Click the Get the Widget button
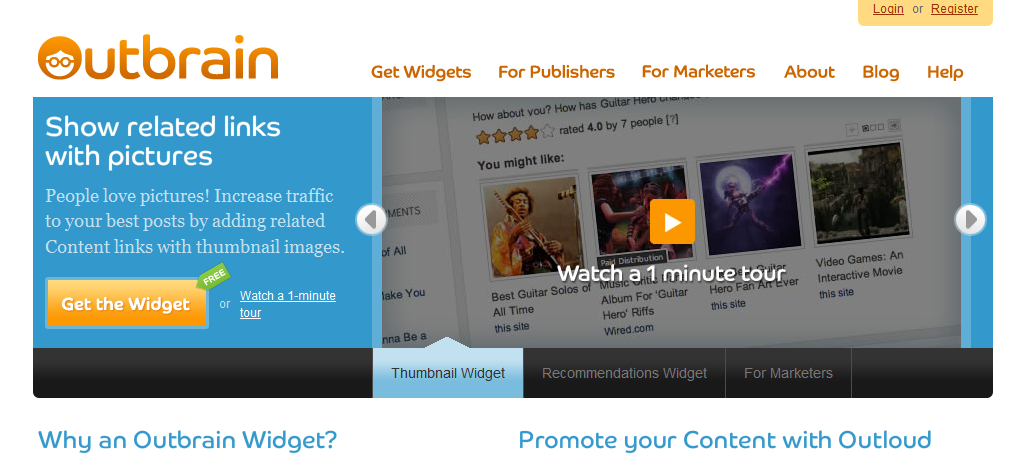This screenshot has width=1018, height=467. pos(127,303)
